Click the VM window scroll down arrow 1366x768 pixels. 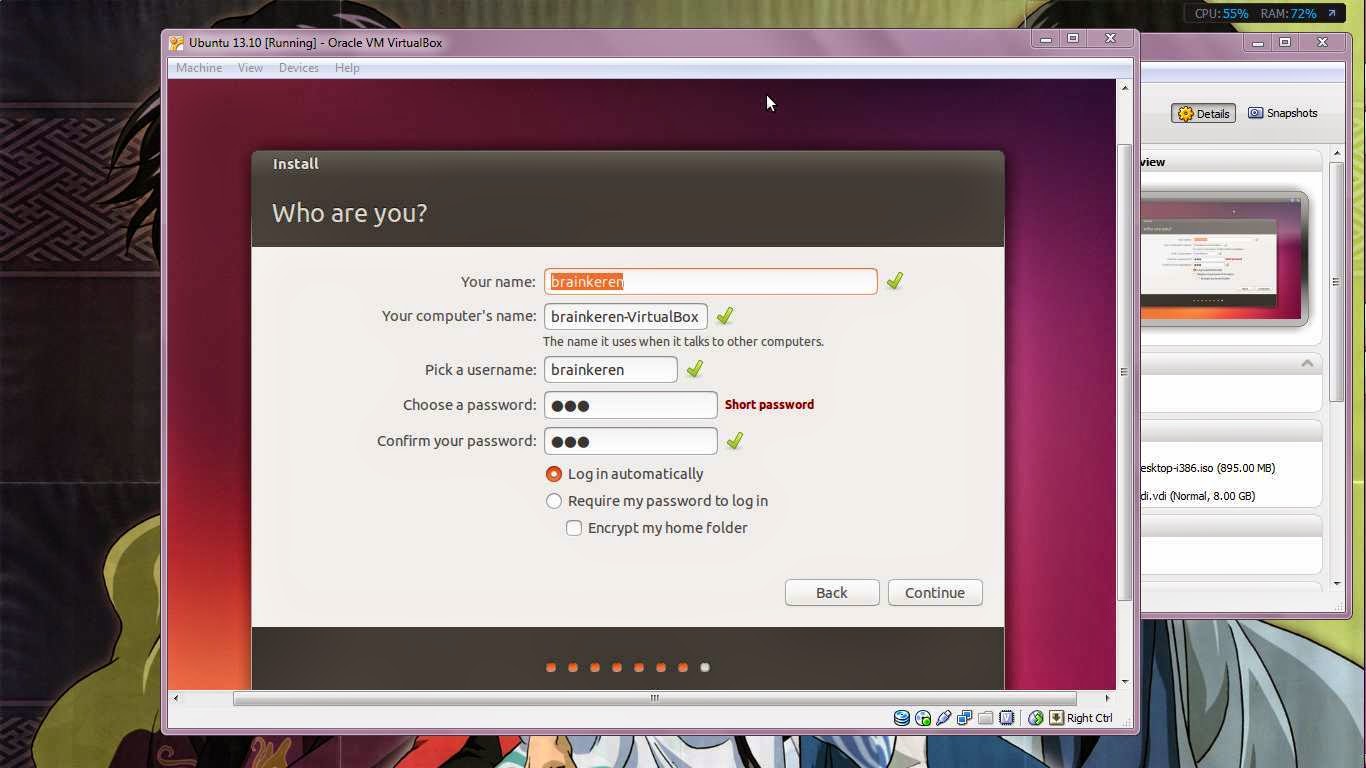[x=1124, y=682]
